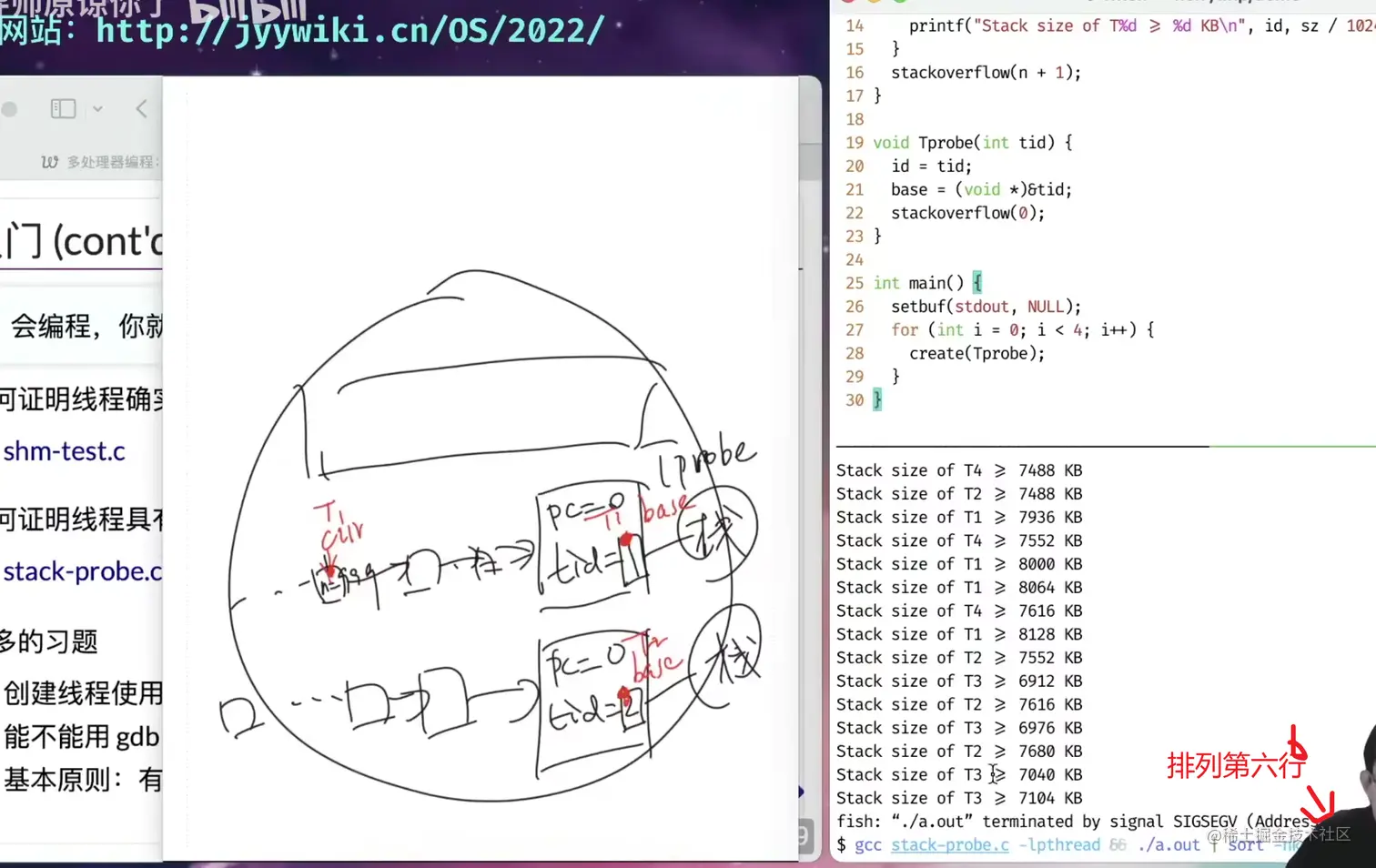Click output 'Stack size of T2 ≥ 7488 KB'
The height and width of the screenshot is (868, 1376).
959,494
